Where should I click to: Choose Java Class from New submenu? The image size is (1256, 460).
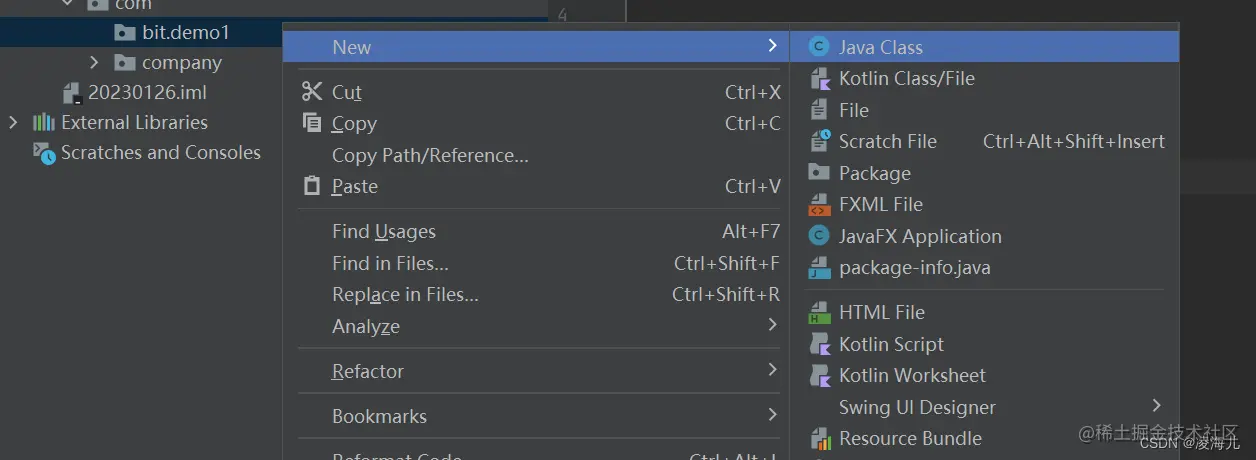(x=984, y=47)
